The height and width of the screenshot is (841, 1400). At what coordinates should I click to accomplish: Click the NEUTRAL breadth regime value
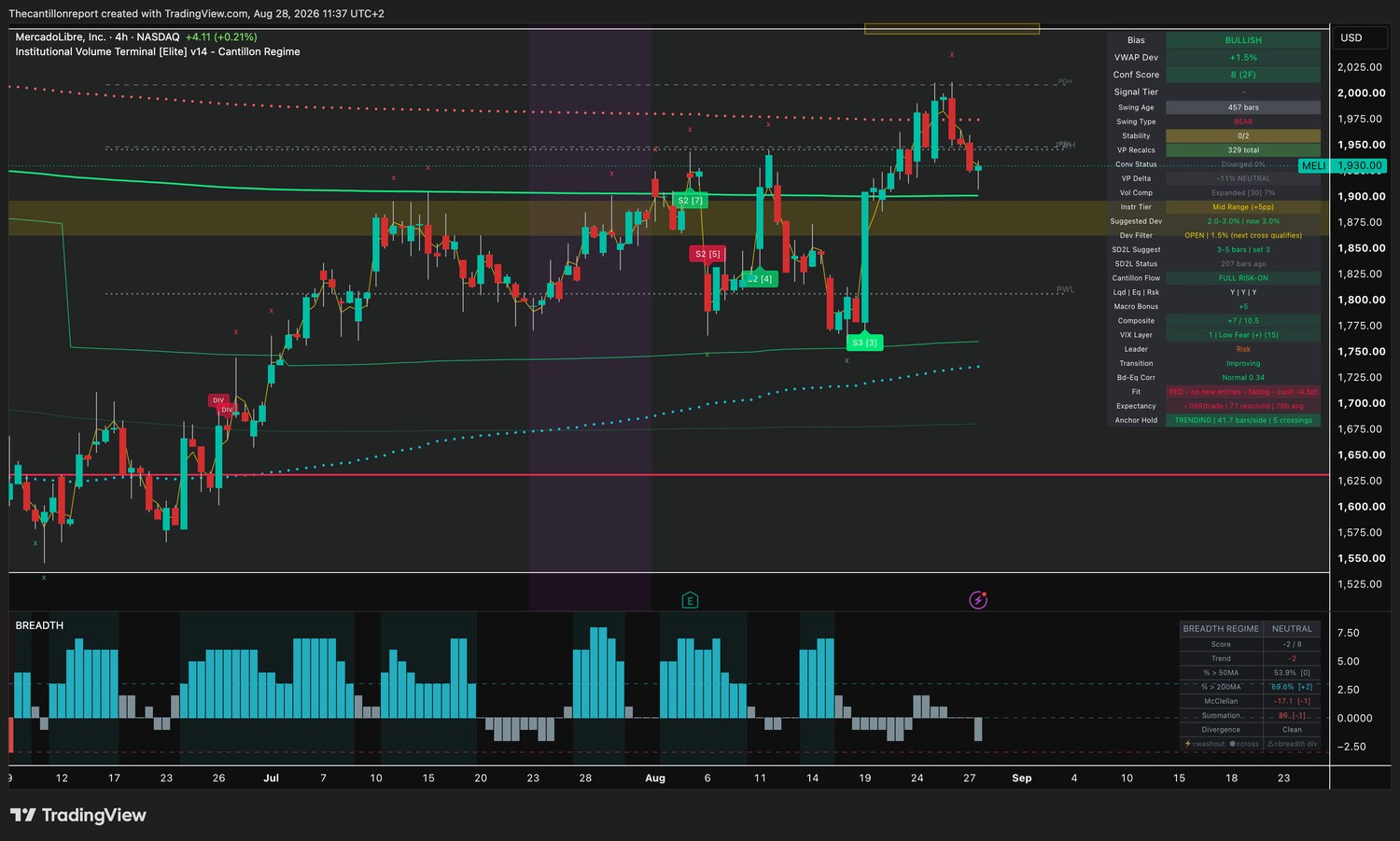tap(1292, 629)
